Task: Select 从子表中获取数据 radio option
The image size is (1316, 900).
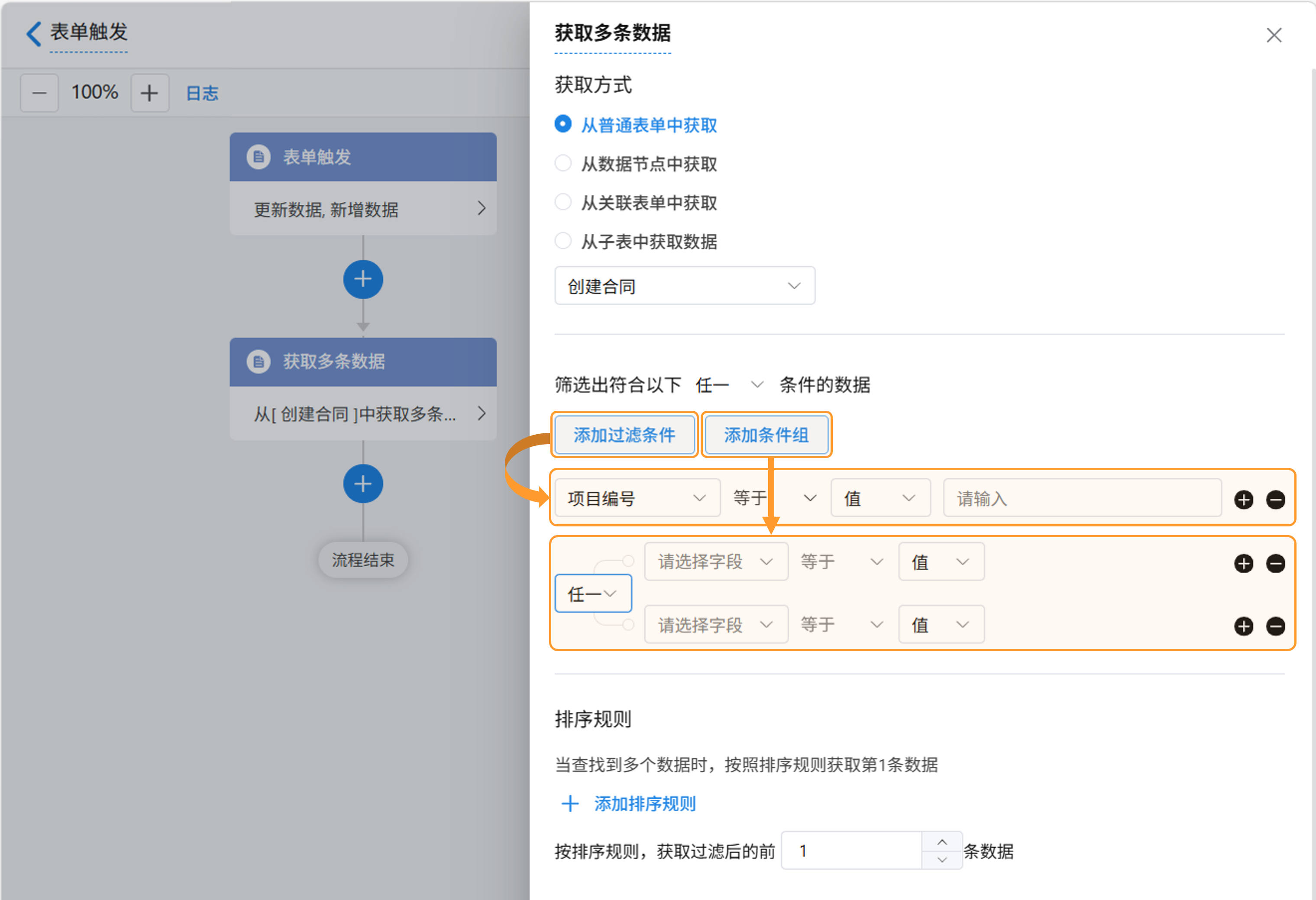Action: point(563,241)
